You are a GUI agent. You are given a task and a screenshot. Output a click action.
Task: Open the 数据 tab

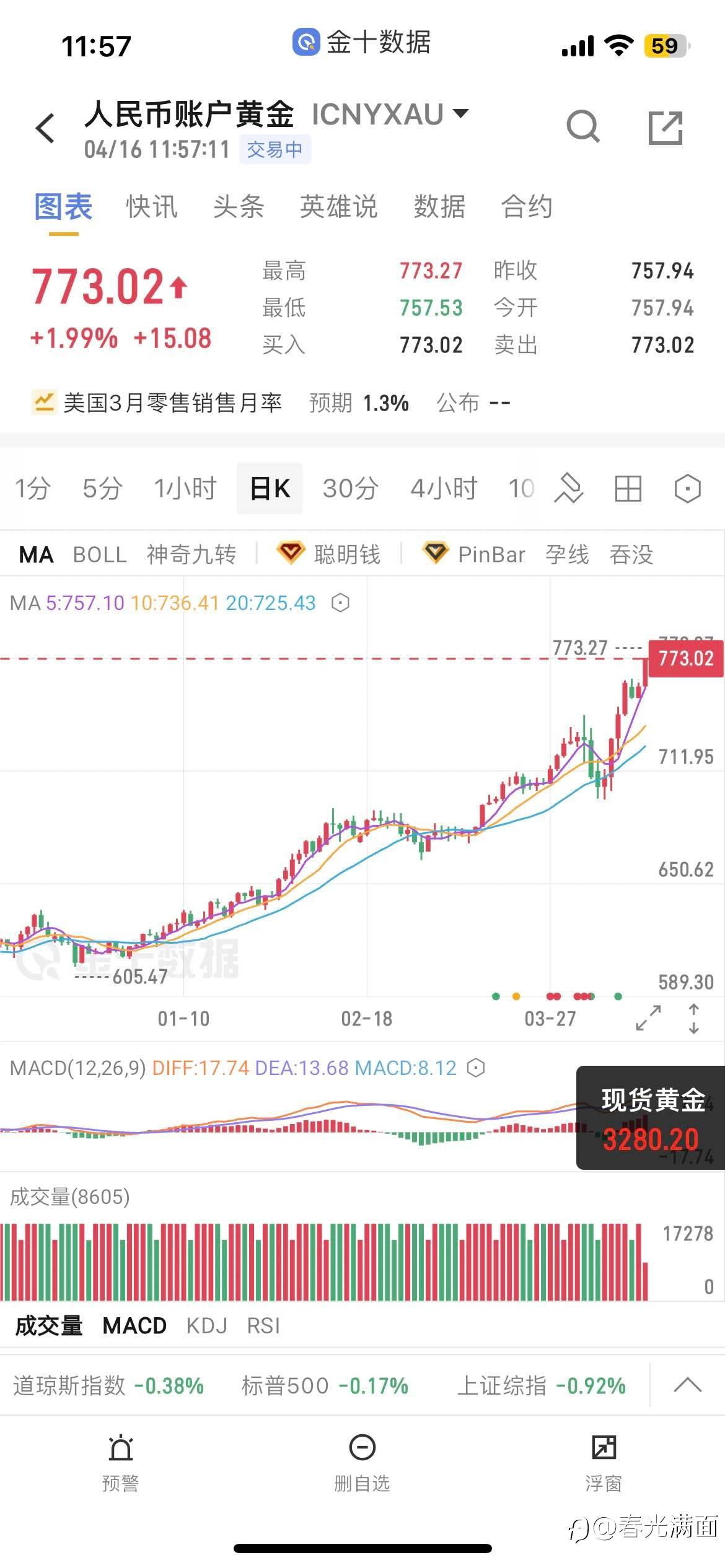(439, 207)
